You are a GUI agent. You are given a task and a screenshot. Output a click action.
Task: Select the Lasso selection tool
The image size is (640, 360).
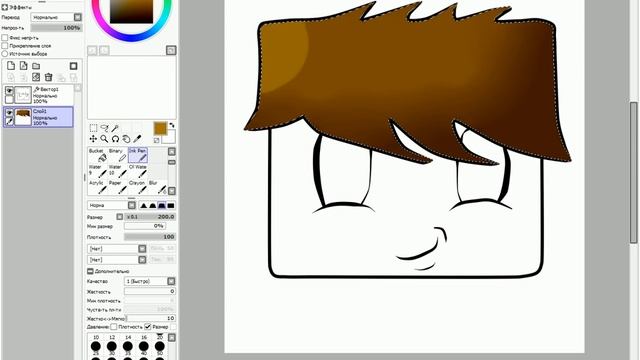104,128
